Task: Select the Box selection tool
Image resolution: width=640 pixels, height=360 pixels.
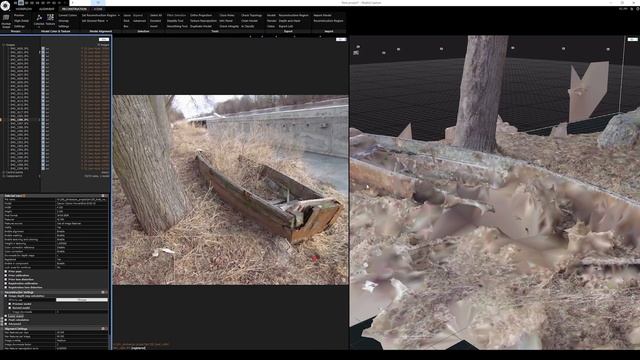Action: coord(126,26)
